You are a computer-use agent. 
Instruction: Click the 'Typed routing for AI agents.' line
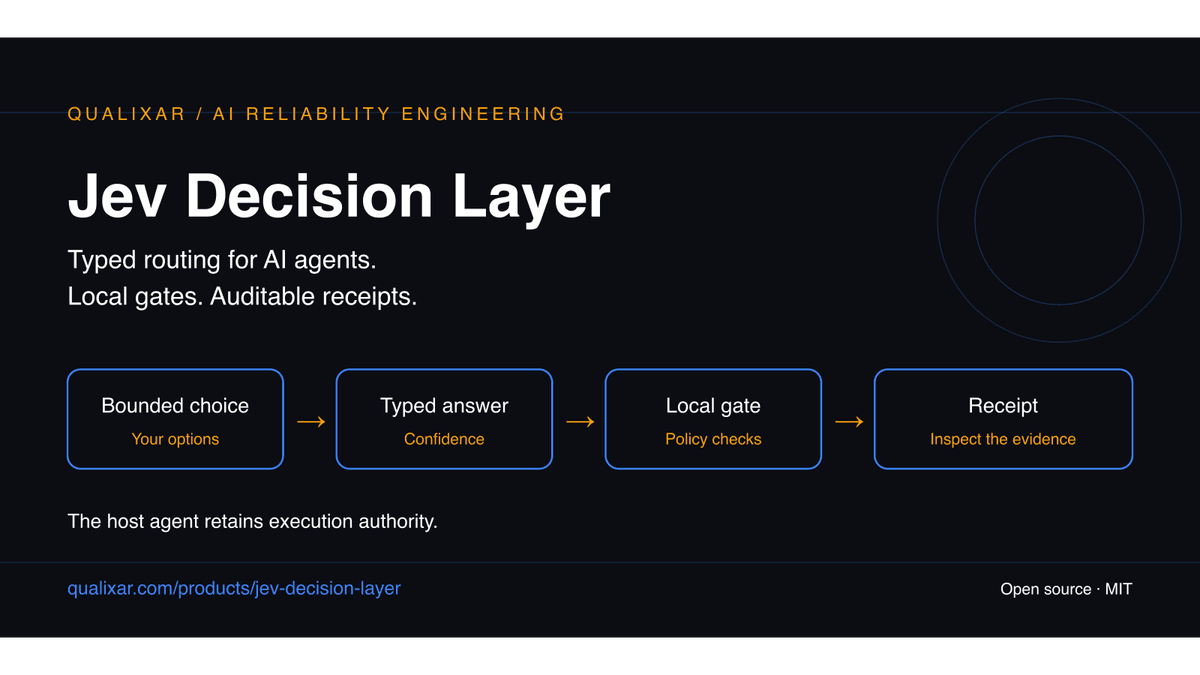tap(222, 261)
